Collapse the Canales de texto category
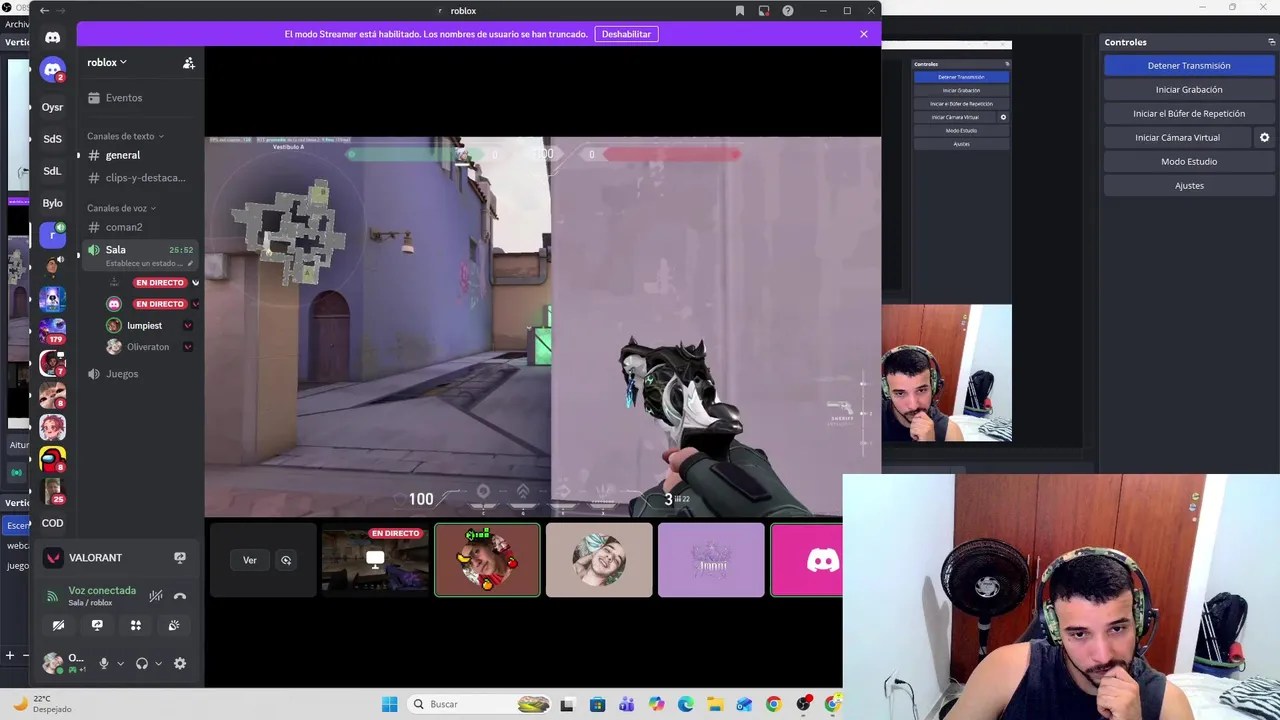1280x720 pixels. coord(125,136)
